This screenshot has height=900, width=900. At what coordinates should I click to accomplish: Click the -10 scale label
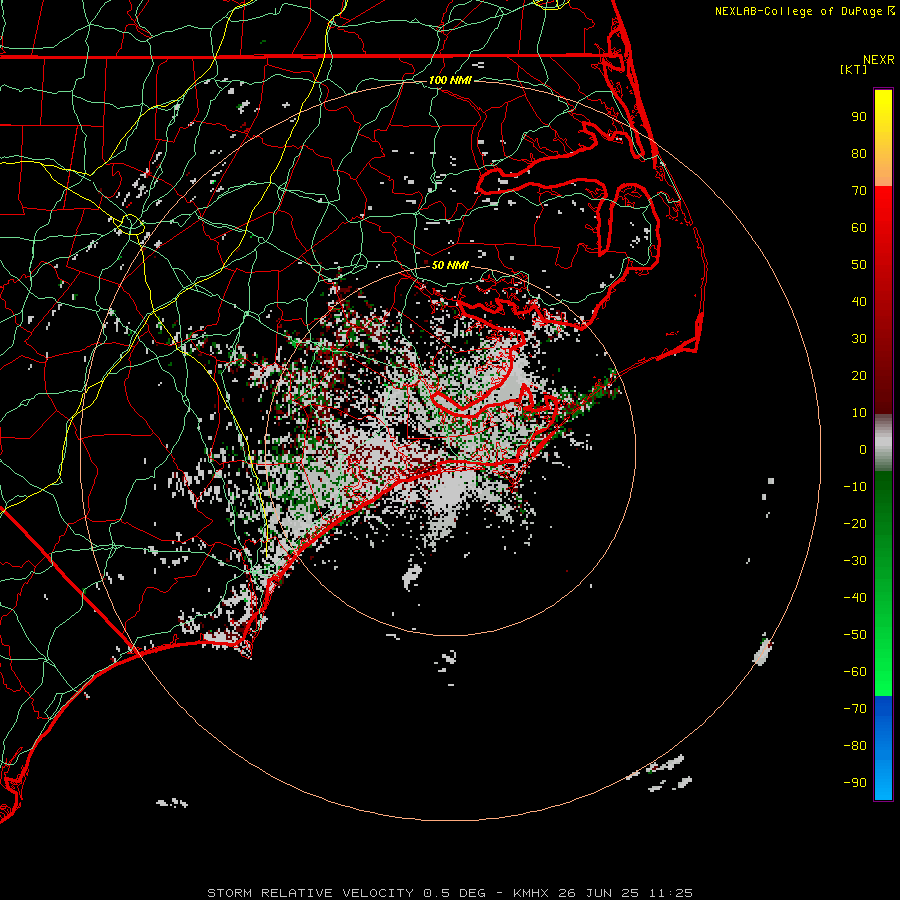(x=855, y=487)
